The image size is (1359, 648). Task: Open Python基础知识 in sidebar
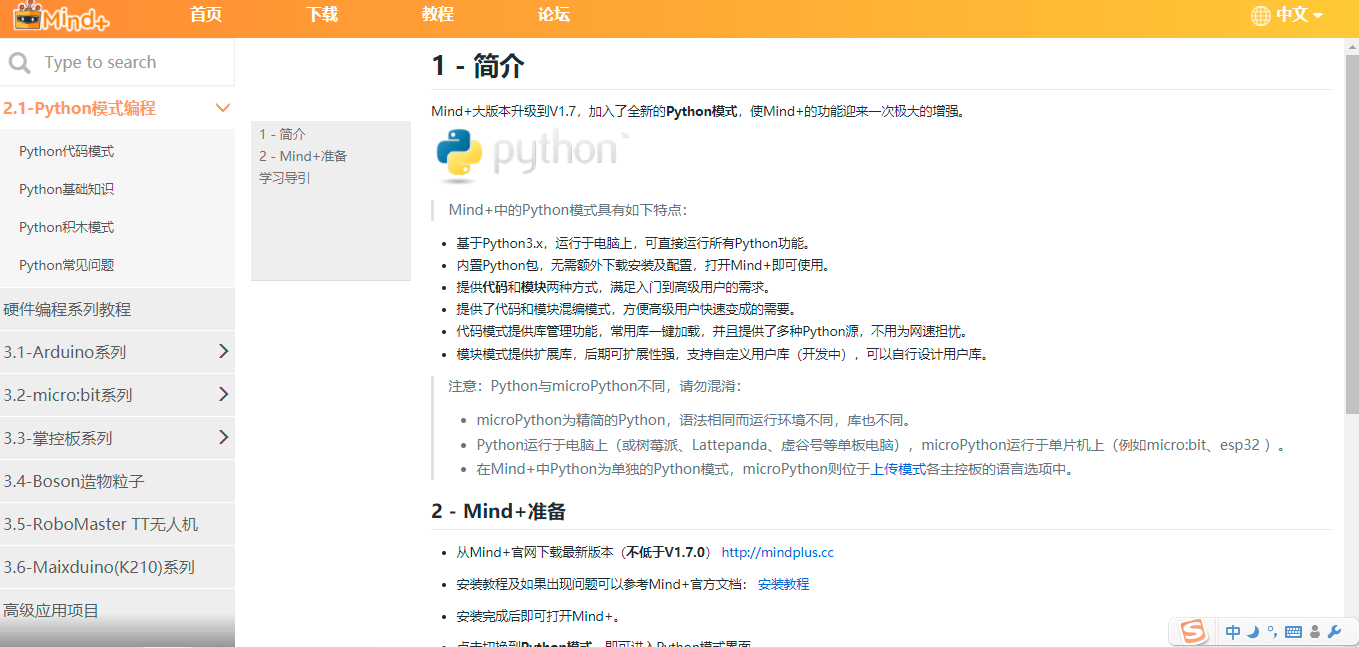[67, 190]
